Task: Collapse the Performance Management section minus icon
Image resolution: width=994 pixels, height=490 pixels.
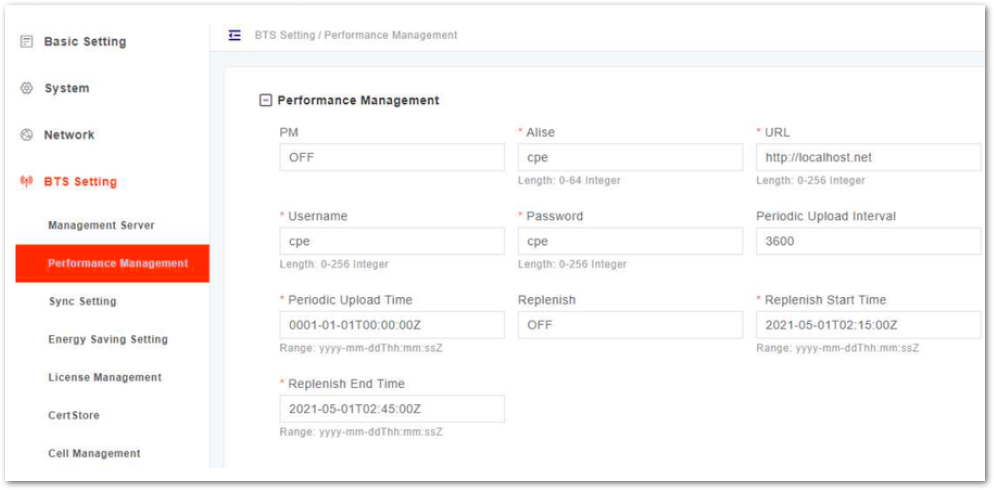Action: (x=266, y=100)
